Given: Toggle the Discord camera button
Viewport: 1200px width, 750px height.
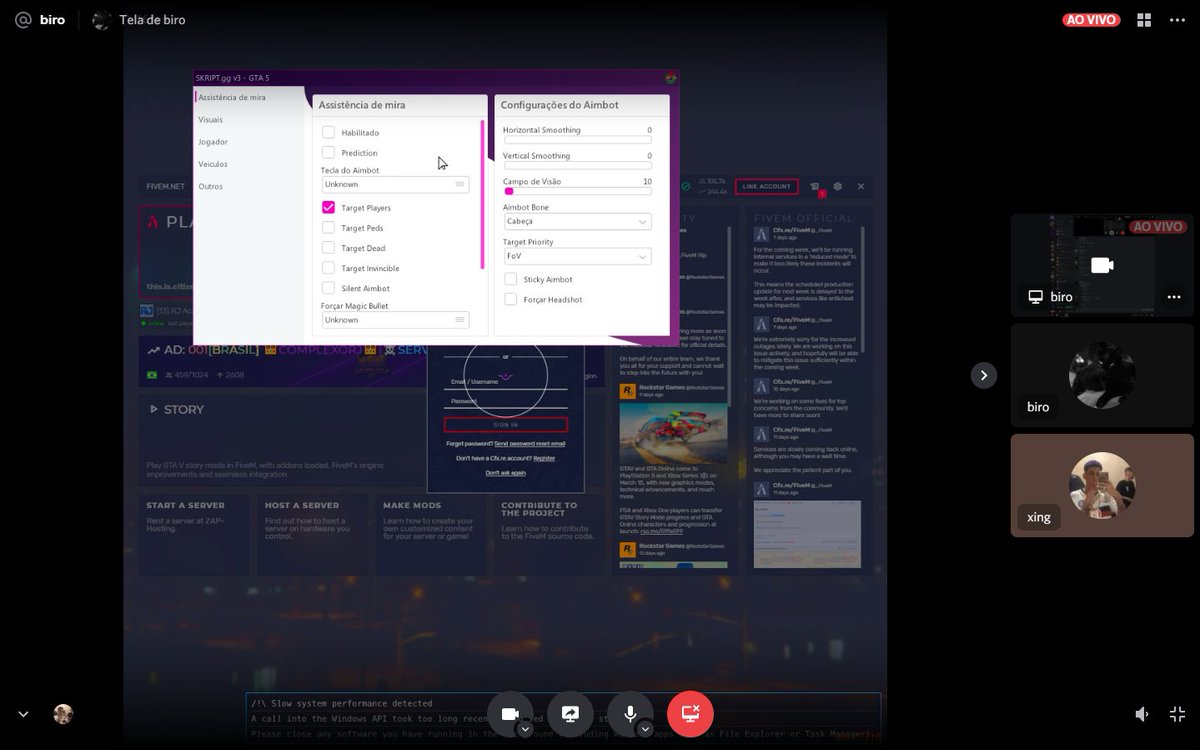Looking at the screenshot, I should 511,714.
